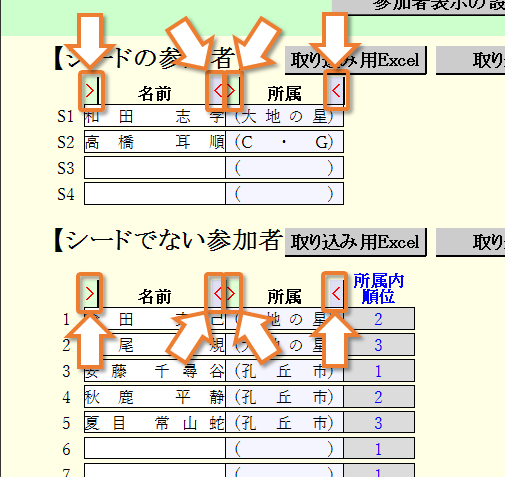505x477 pixels.
Task: Click empty row 6 name field
Action: pos(155,448)
